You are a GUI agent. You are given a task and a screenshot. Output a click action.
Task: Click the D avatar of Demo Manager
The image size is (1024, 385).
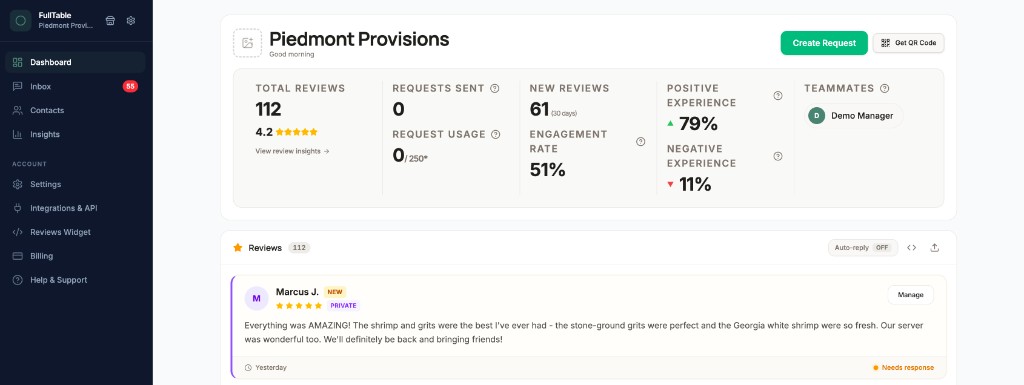816,116
